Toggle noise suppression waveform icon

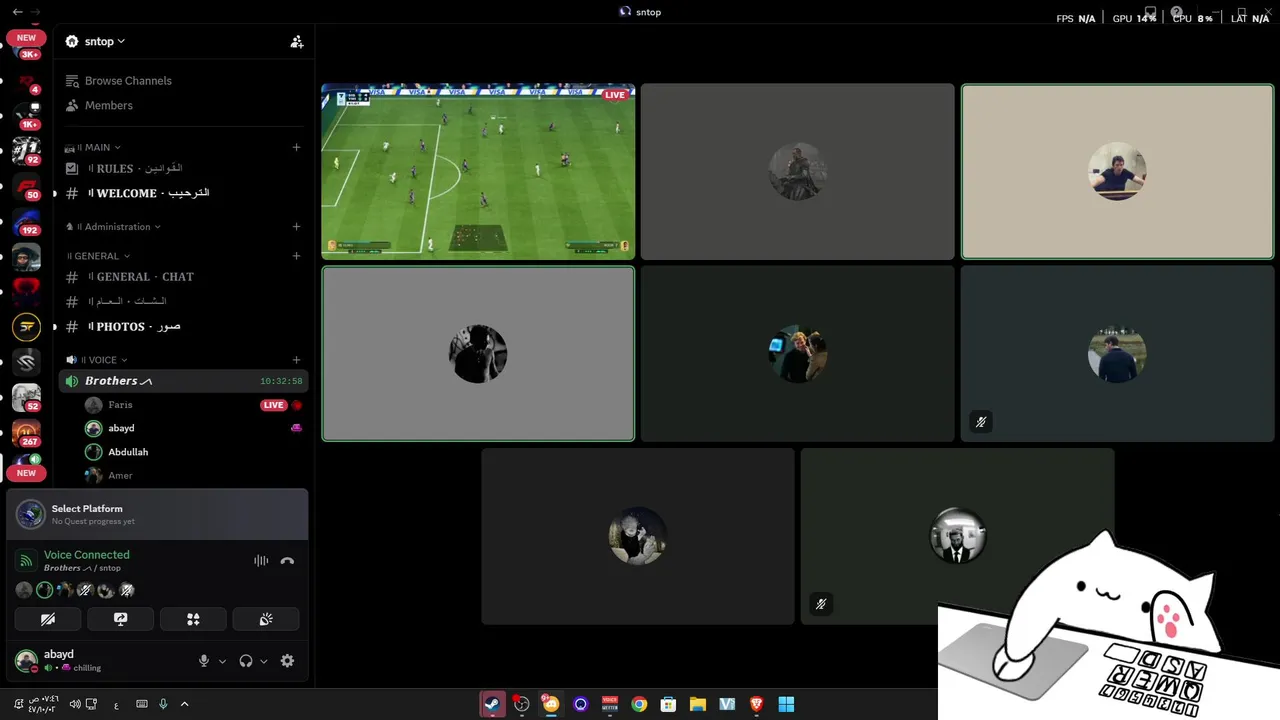(261, 561)
